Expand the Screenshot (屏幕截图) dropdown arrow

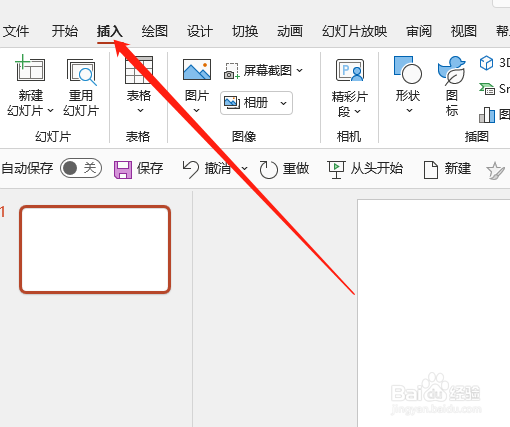click(x=300, y=70)
